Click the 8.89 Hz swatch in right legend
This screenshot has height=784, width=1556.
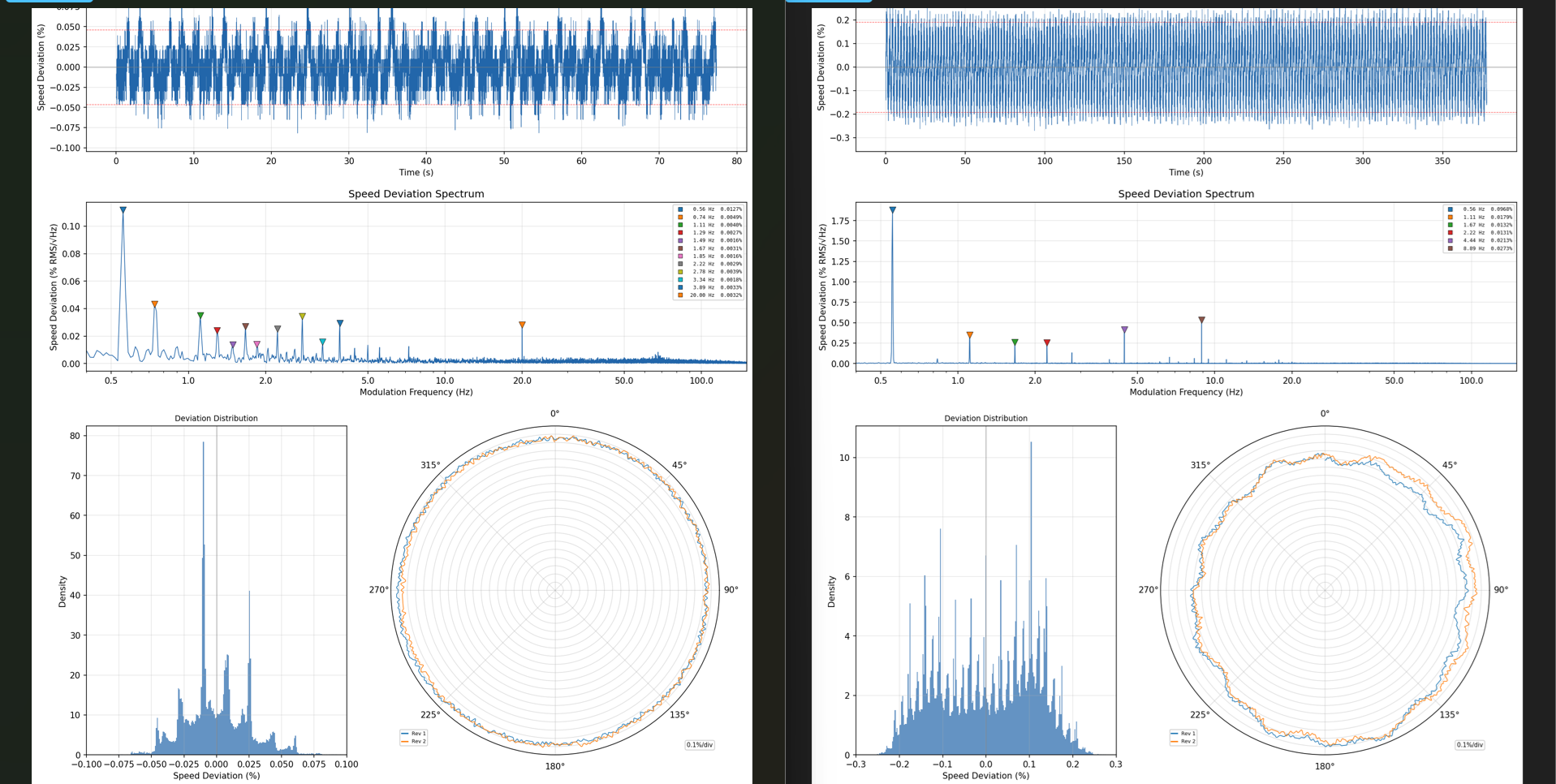[x=1450, y=248]
